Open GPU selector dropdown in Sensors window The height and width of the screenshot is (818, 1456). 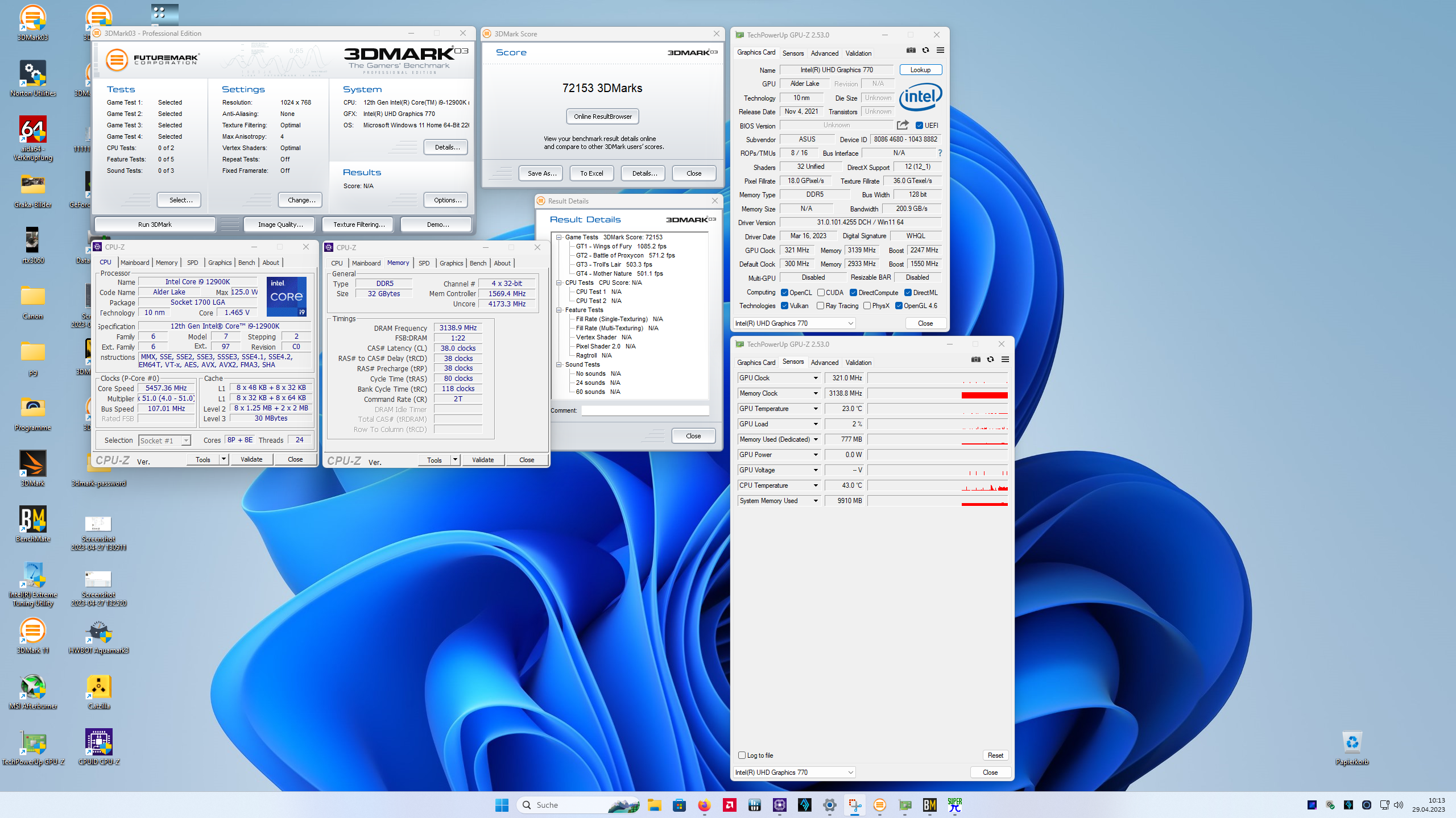[x=794, y=772]
